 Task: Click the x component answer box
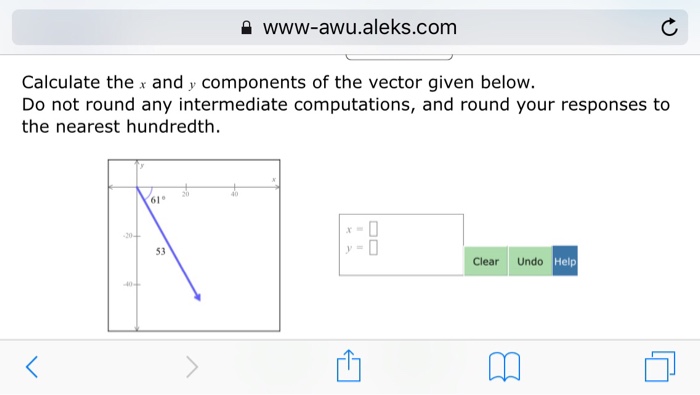[x=373, y=229]
